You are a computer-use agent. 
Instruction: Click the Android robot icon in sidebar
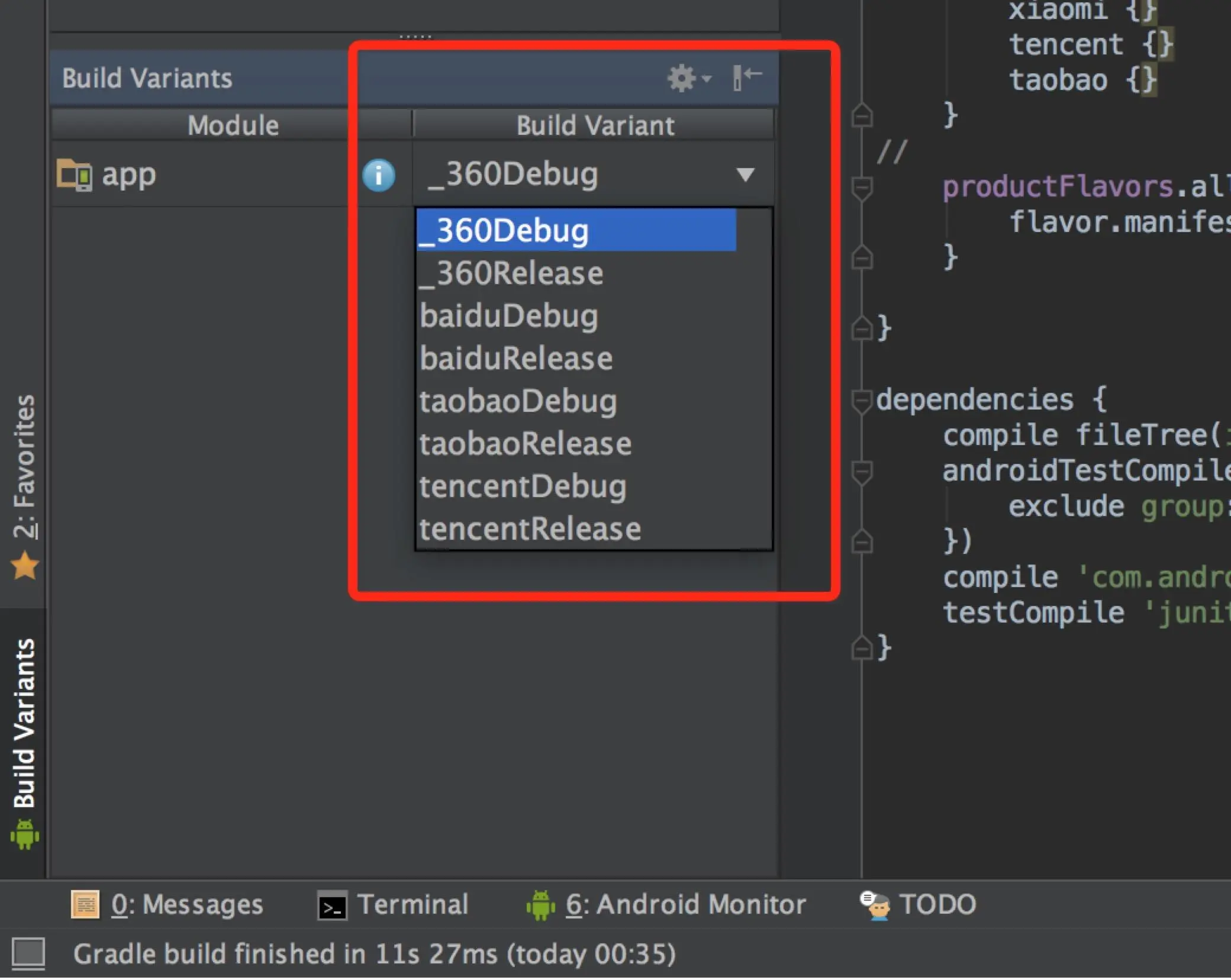coord(25,834)
